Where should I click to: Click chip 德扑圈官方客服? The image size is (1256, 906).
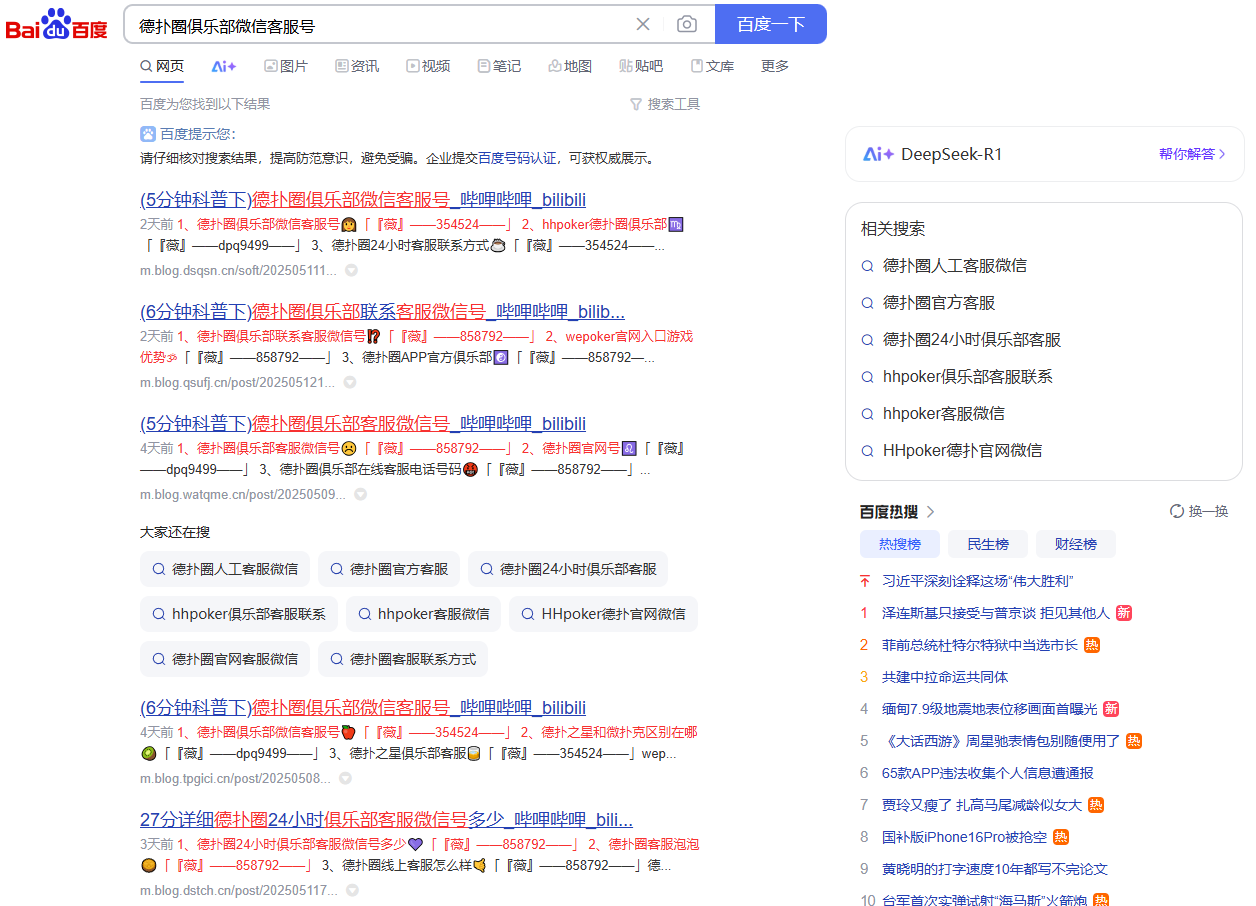(389, 569)
